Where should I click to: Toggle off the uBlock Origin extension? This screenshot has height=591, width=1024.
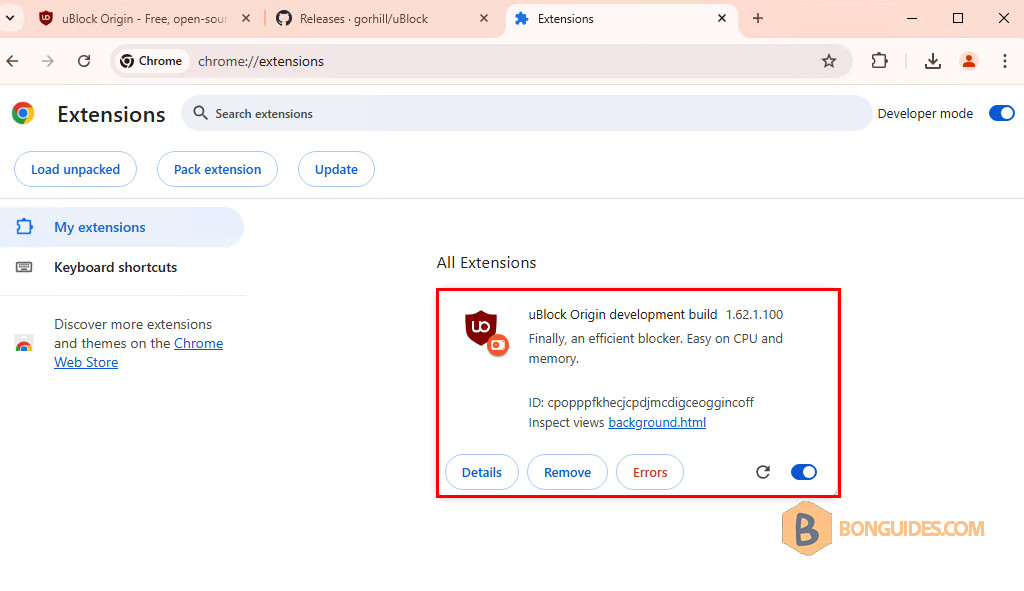click(803, 472)
